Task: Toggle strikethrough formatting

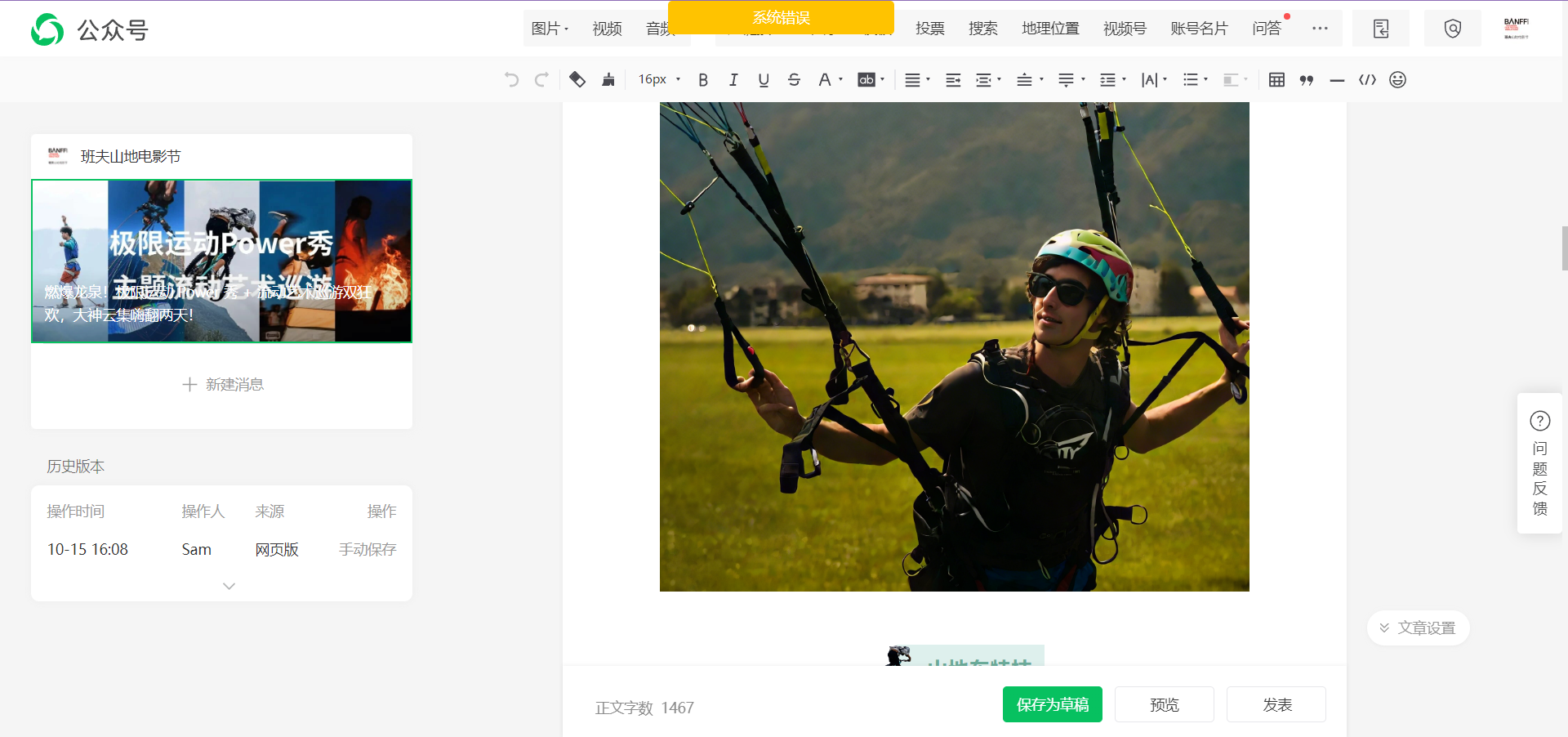Action: [x=794, y=79]
